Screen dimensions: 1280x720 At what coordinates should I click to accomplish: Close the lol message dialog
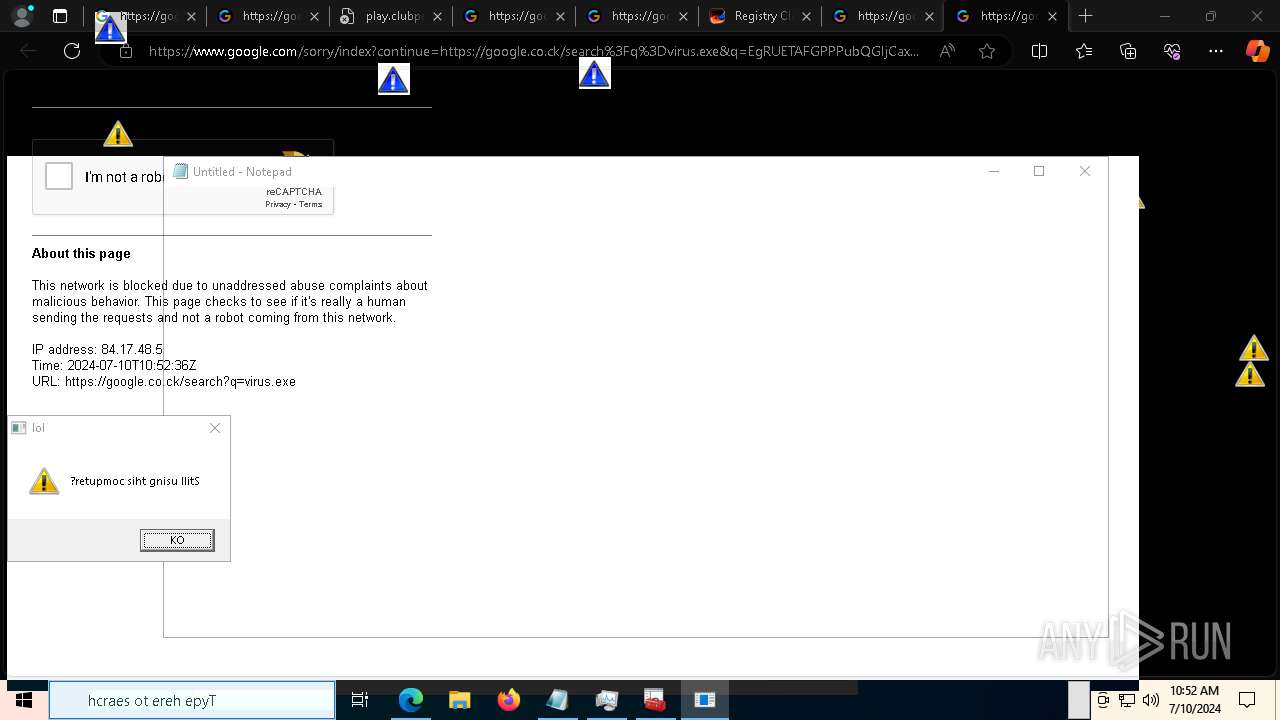tap(215, 428)
